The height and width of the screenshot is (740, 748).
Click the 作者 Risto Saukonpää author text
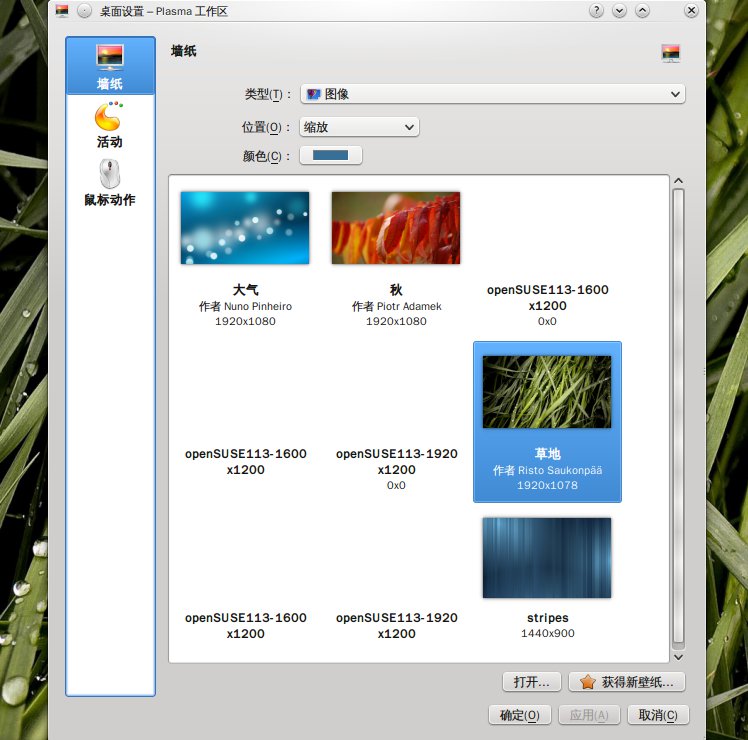(547, 470)
